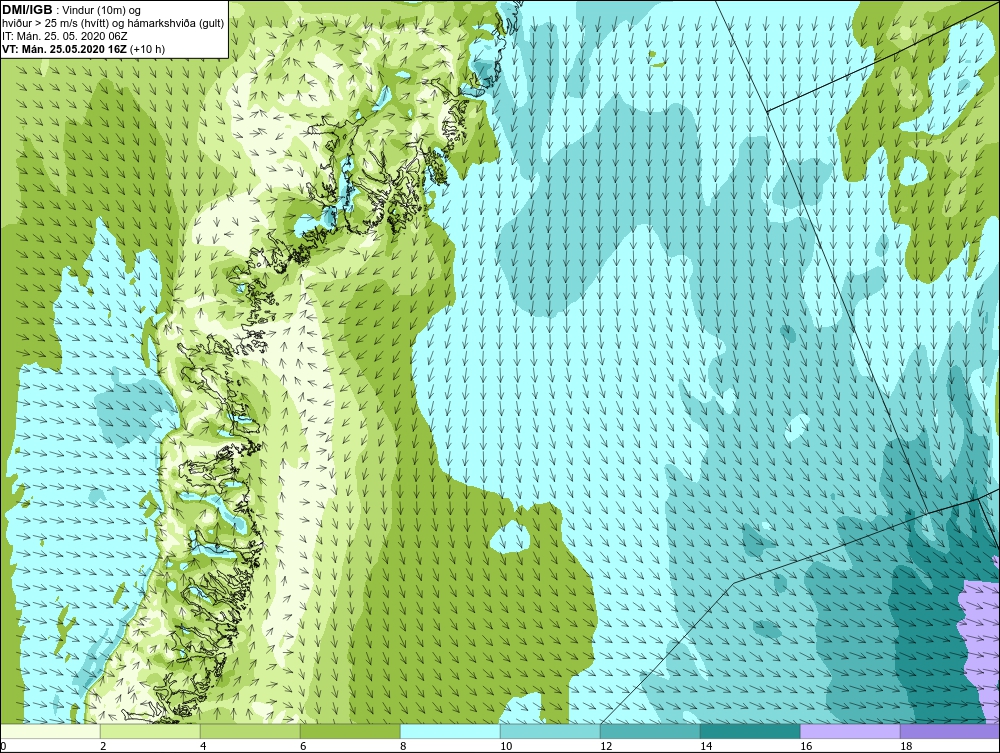Click the 14–16 m/s dark teal swatch
Image resolution: width=1000 pixels, height=753 pixels.
pos(750,731)
